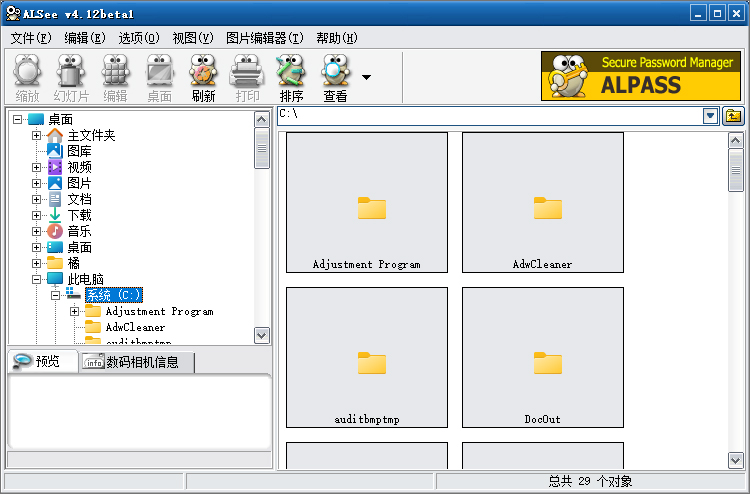Click tree panel scroll up arrow
750x494 pixels.
(x=262, y=119)
